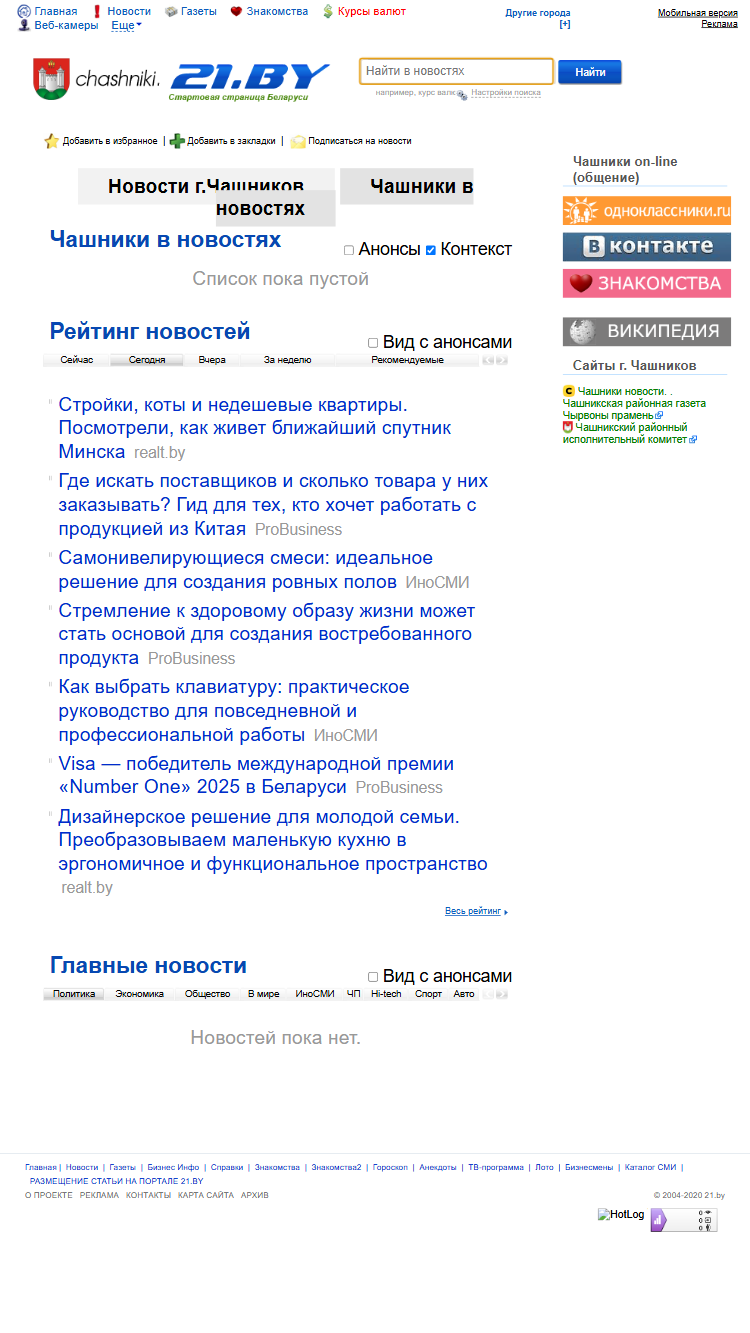Image resolution: width=750 pixels, height=1333 pixels.
Task: Open the grey Википедия banner
Action: click(646, 331)
